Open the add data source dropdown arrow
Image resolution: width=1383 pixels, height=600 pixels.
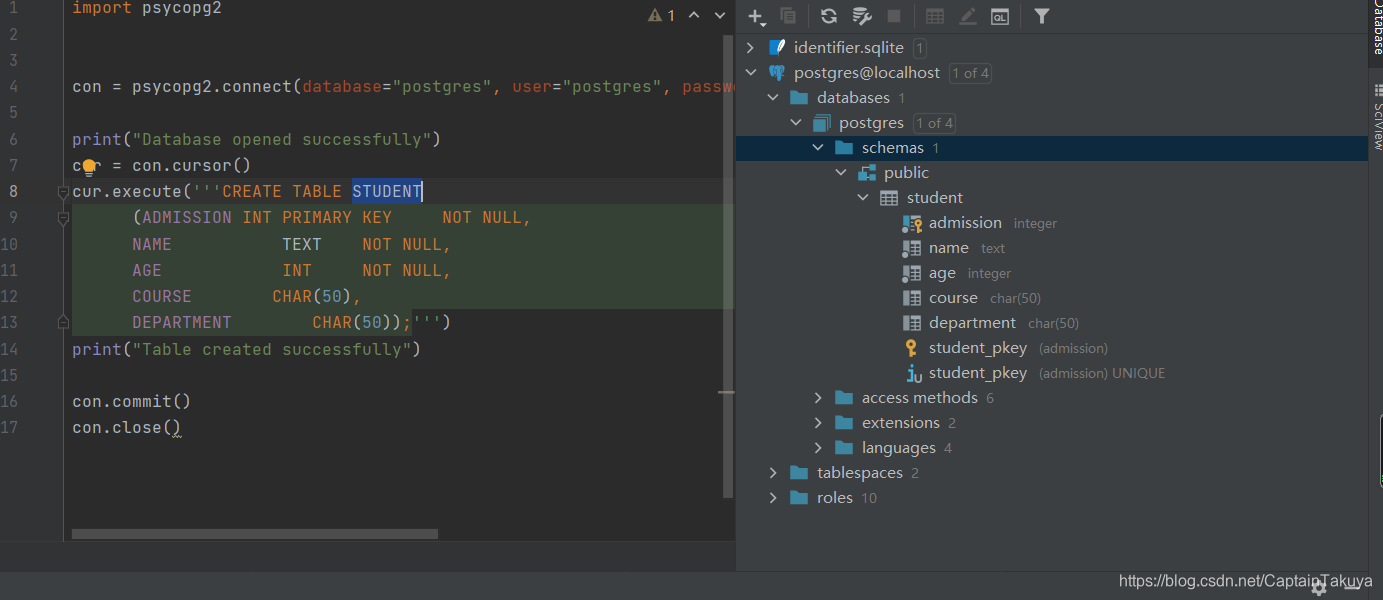[765, 22]
